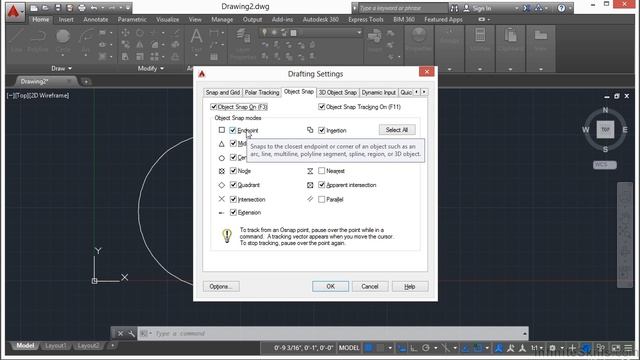Viewport: 640px width, 360px height.
Task: Select the Line tool in Draw panel
Action: [17, 41]
